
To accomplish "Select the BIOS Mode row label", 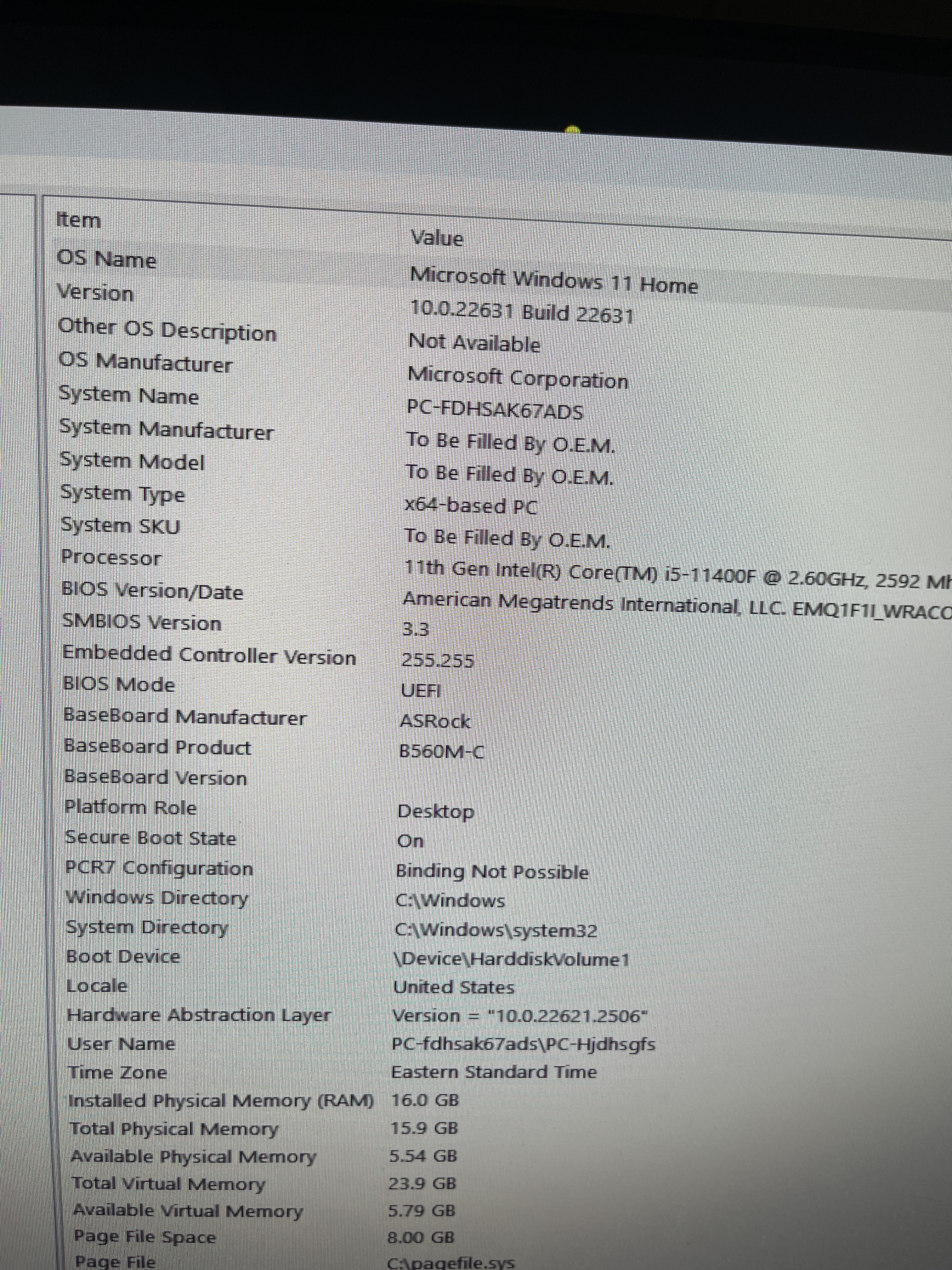I will click(x=119, y=684).
